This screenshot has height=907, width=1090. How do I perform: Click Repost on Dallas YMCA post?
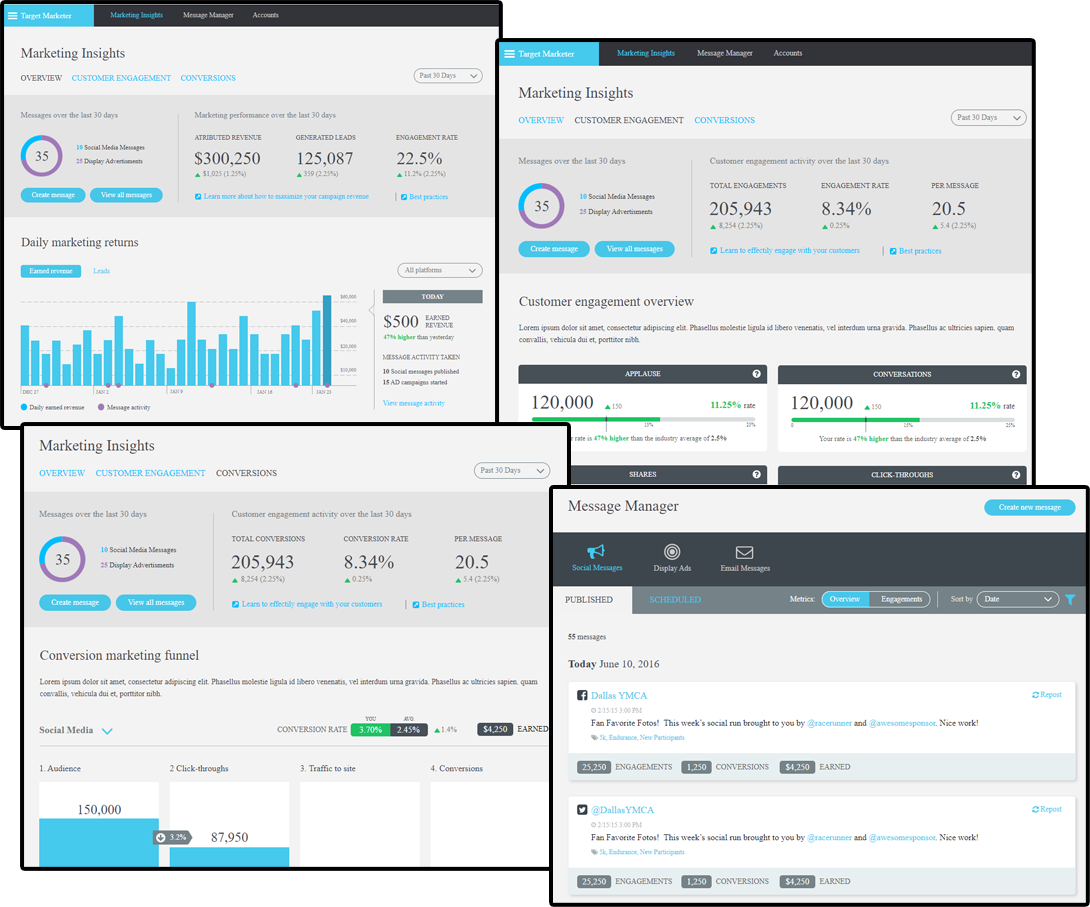pyautogui.click(x=1047, y=695)
